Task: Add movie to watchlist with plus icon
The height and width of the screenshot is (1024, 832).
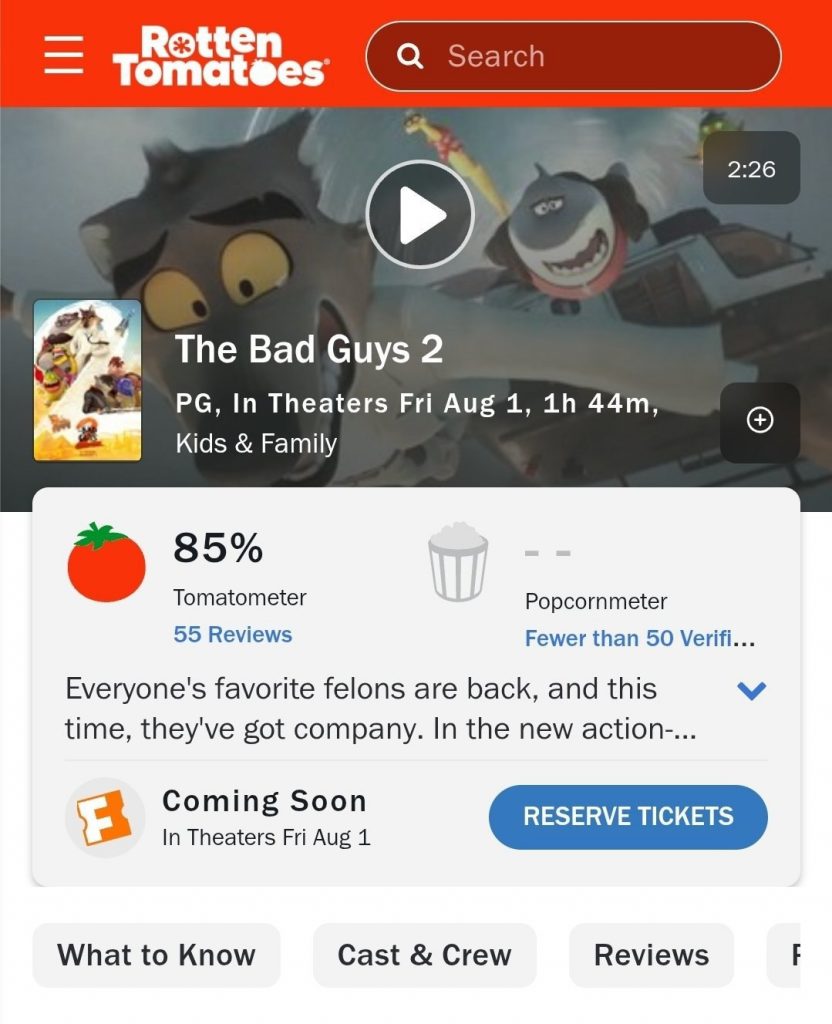Action: click(x=760, y=420)
